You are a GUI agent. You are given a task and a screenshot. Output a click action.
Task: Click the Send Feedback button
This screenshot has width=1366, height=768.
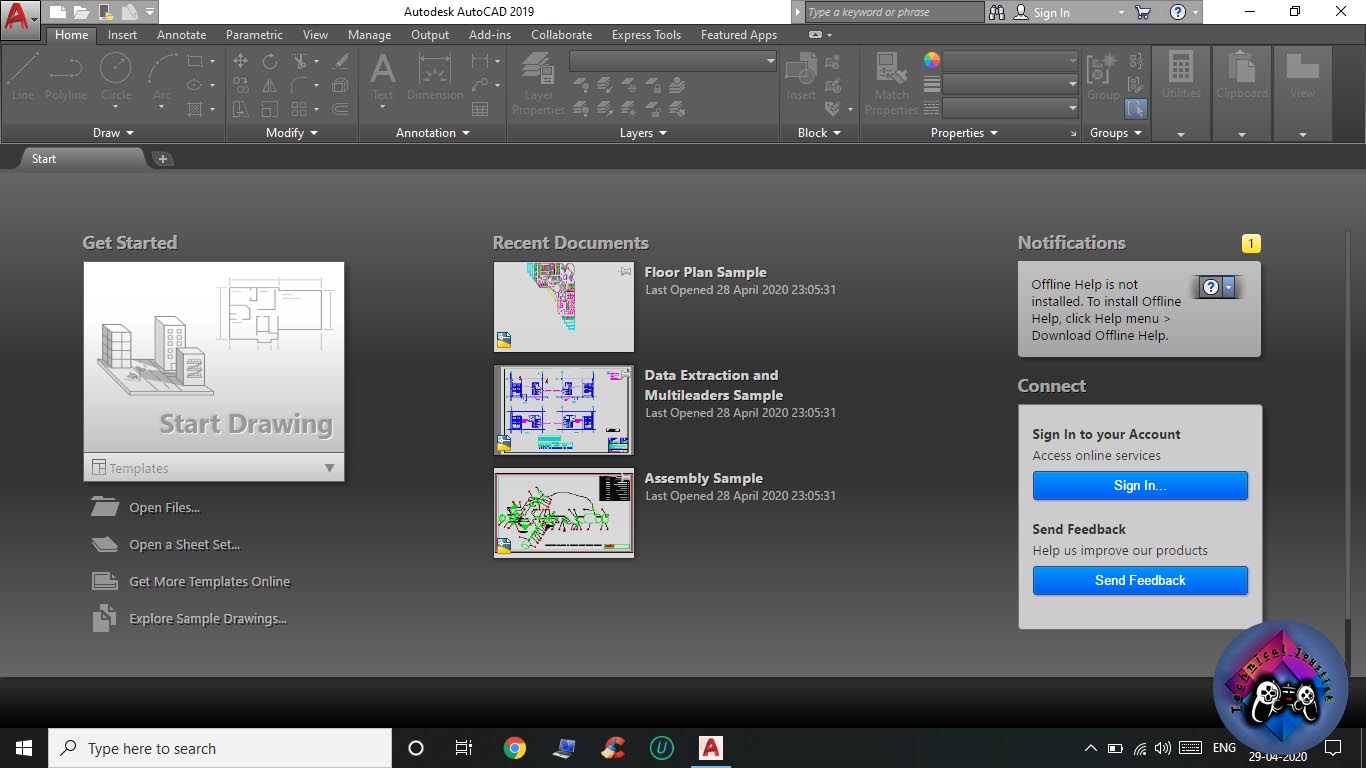click(x=1140, y=580)
